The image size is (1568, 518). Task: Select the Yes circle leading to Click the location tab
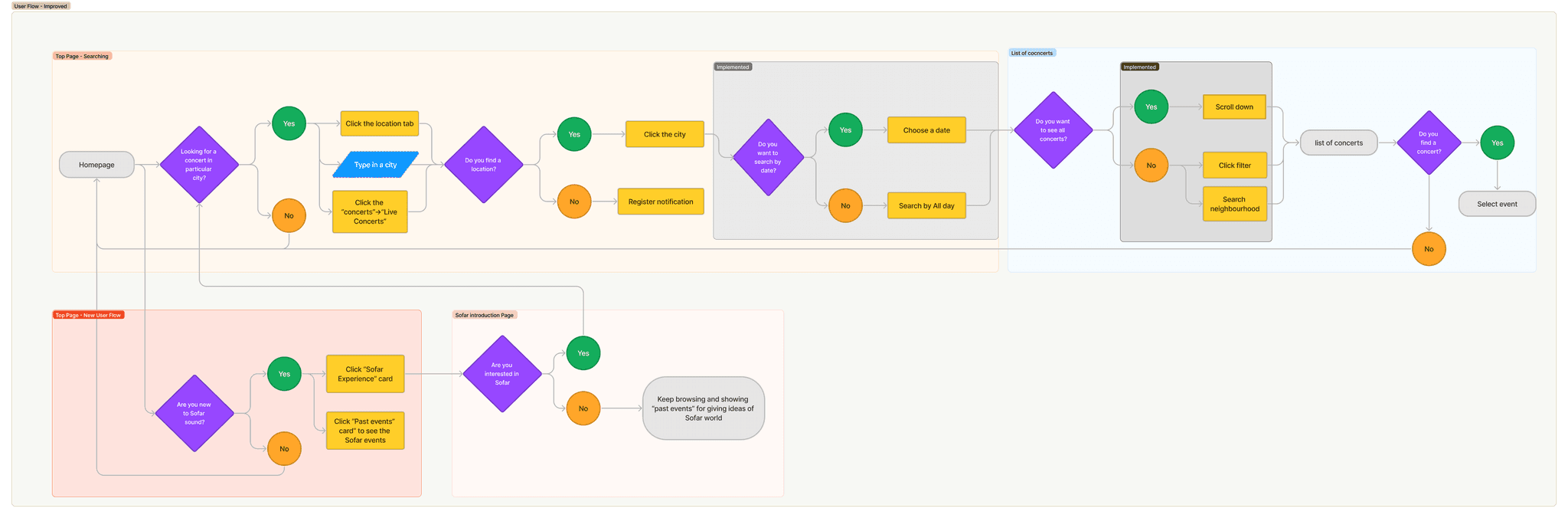[x=289, y=123]
